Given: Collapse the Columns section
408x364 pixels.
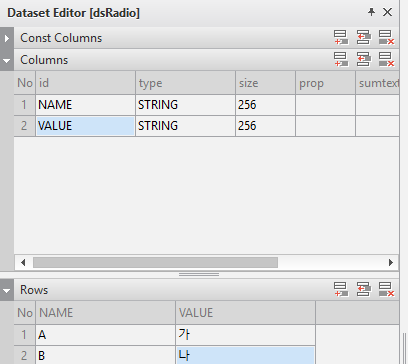Looking at the screenshot, I should pyautogui.click(x=7, y=60).
